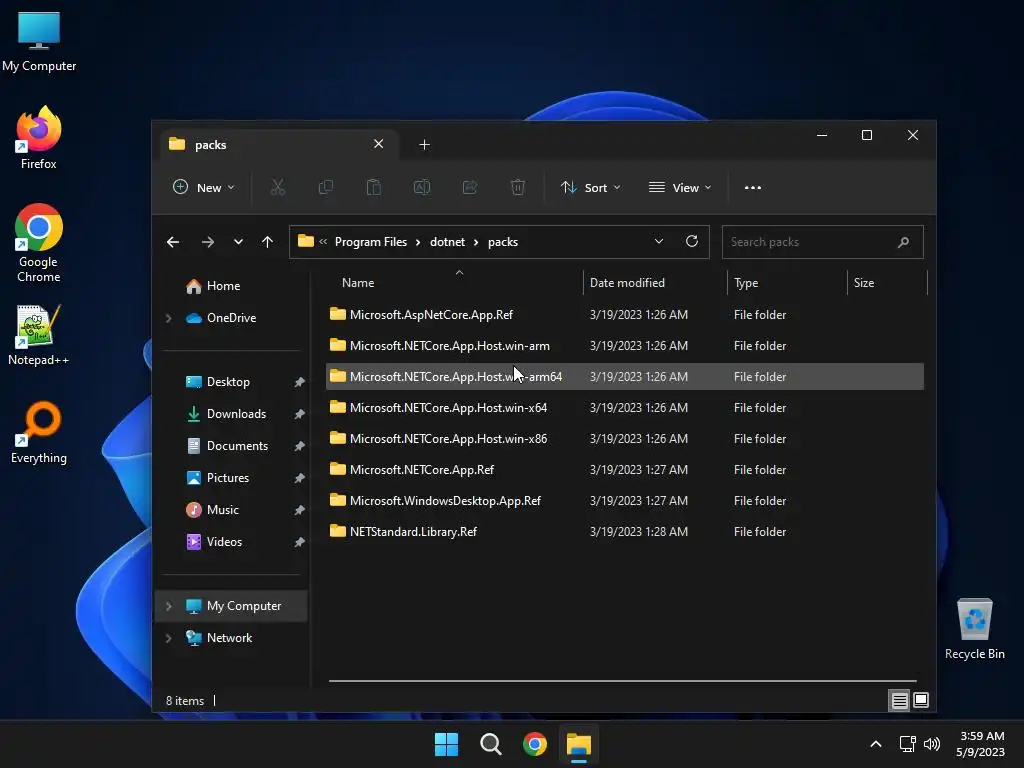Open the clock and date flyout
The height and width of the screenshot is (768, 1024).
pyautogui.click(x=981, y=744)
